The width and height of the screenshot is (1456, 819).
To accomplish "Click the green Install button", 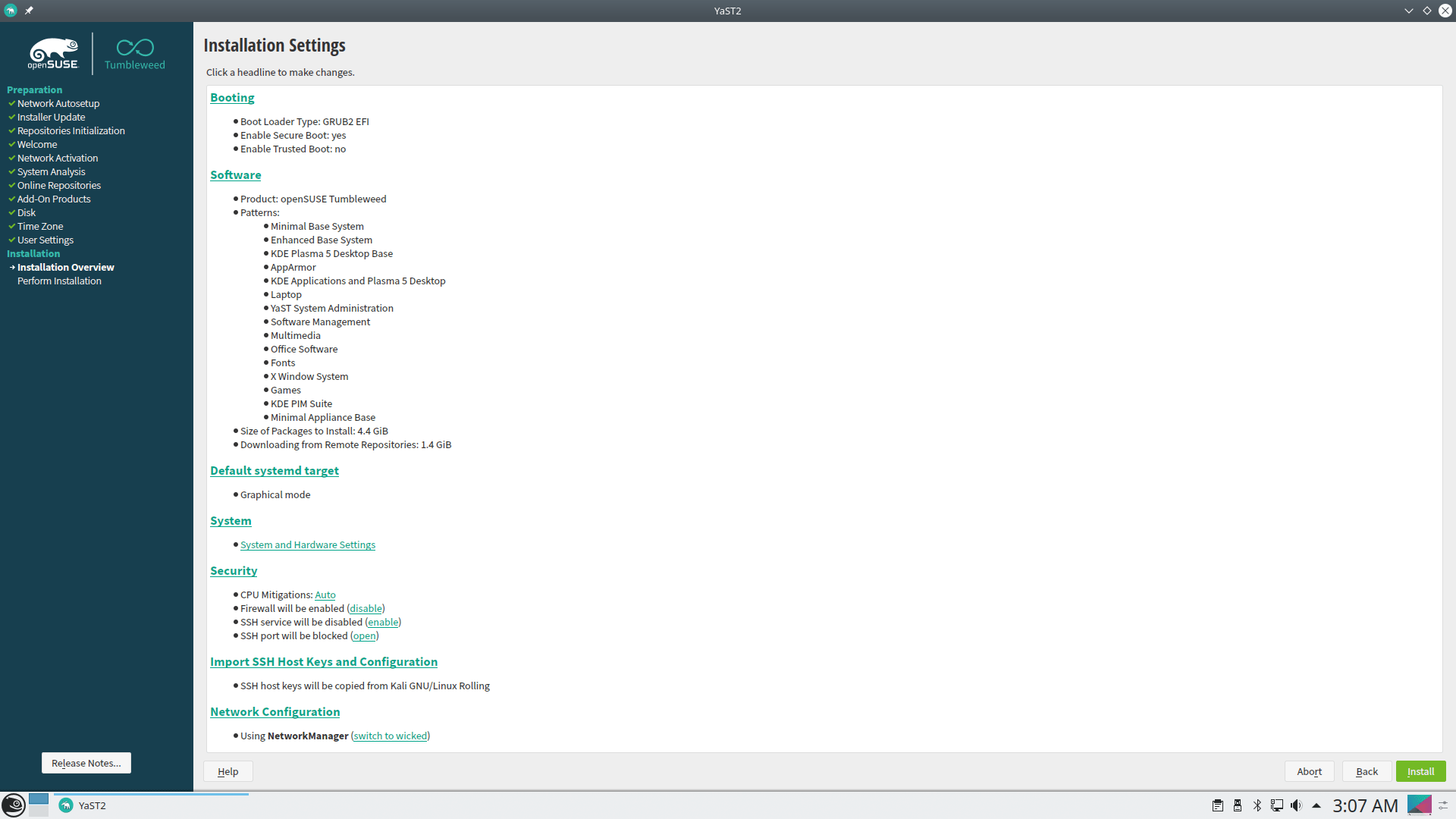I will pos(1420,771).
